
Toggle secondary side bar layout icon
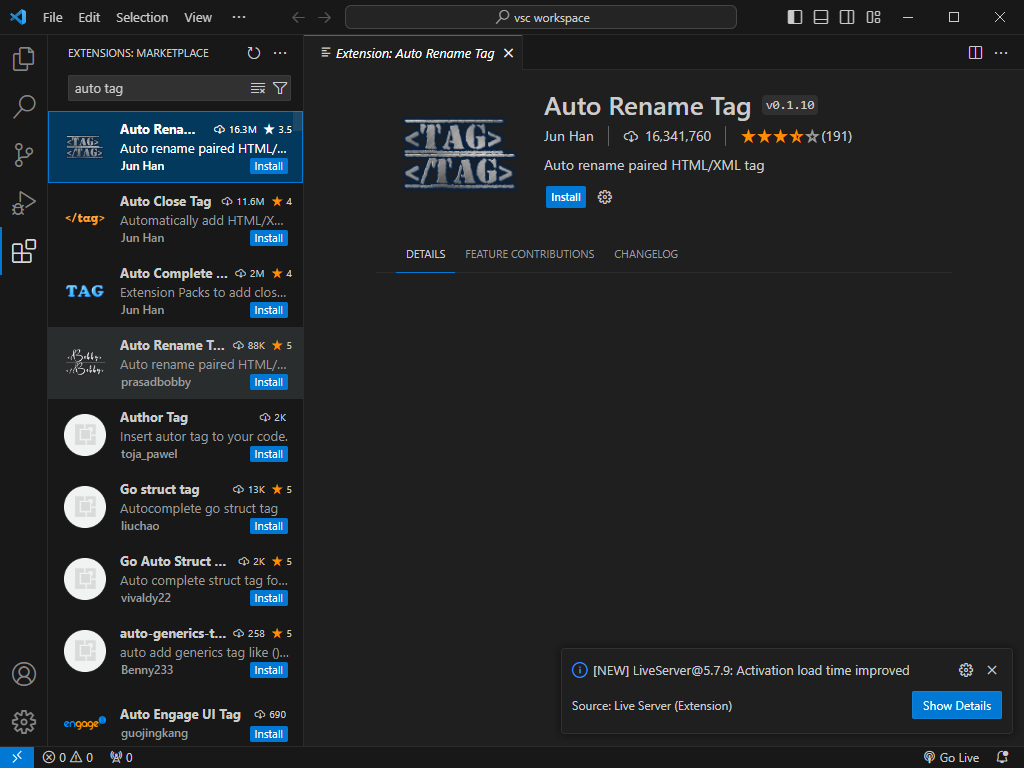pos(847,18)
